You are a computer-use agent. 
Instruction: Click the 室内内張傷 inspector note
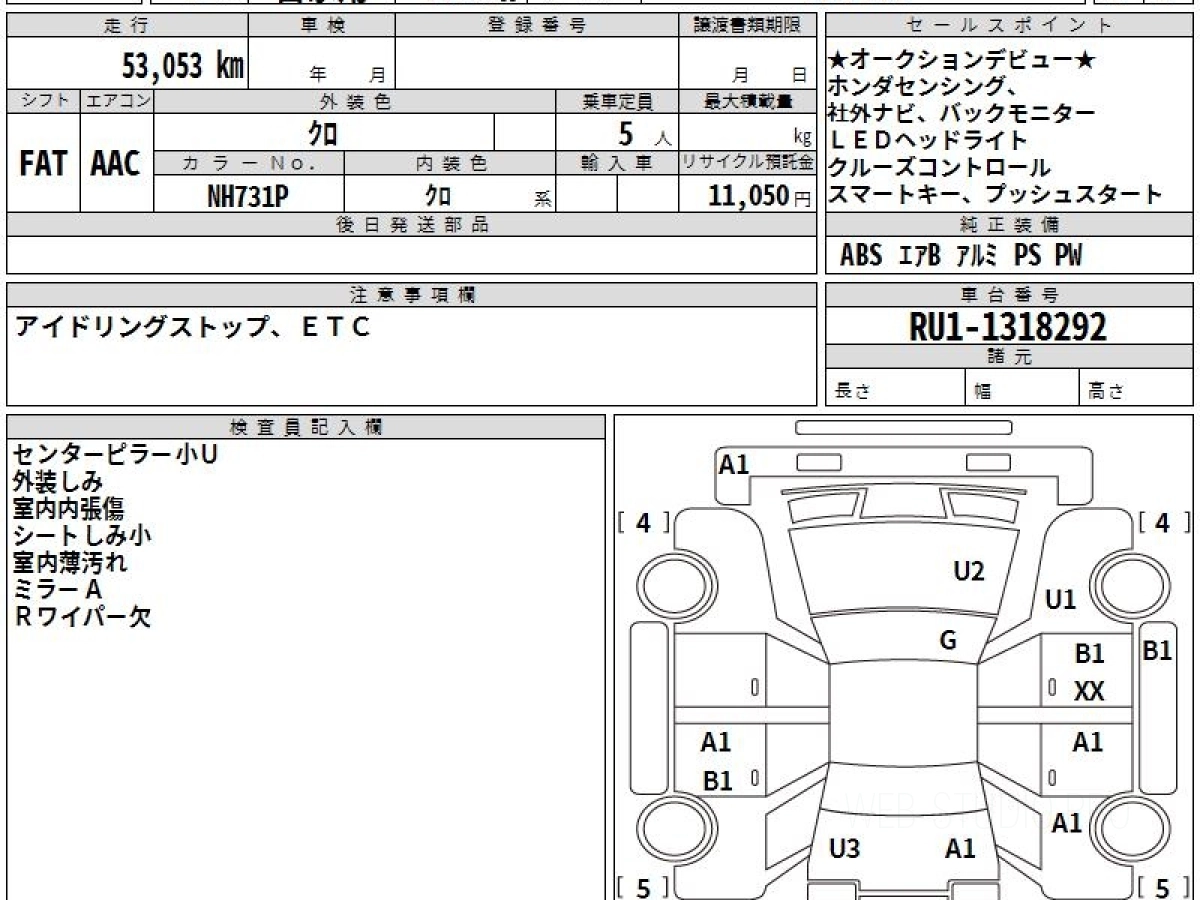[x=69, y=509]
